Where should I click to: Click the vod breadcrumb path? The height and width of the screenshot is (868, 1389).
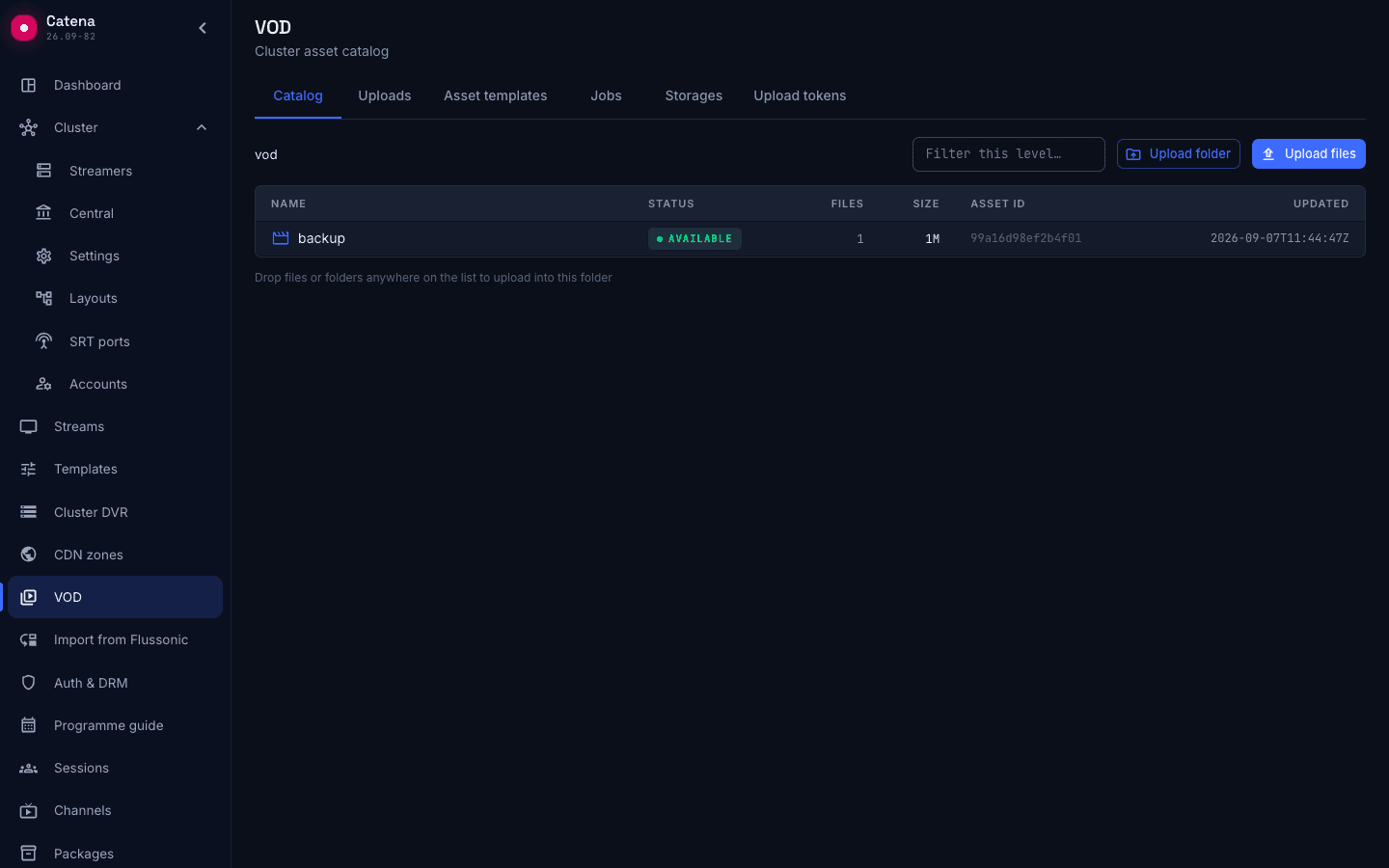pyautogui.click(x=266, y=154)
